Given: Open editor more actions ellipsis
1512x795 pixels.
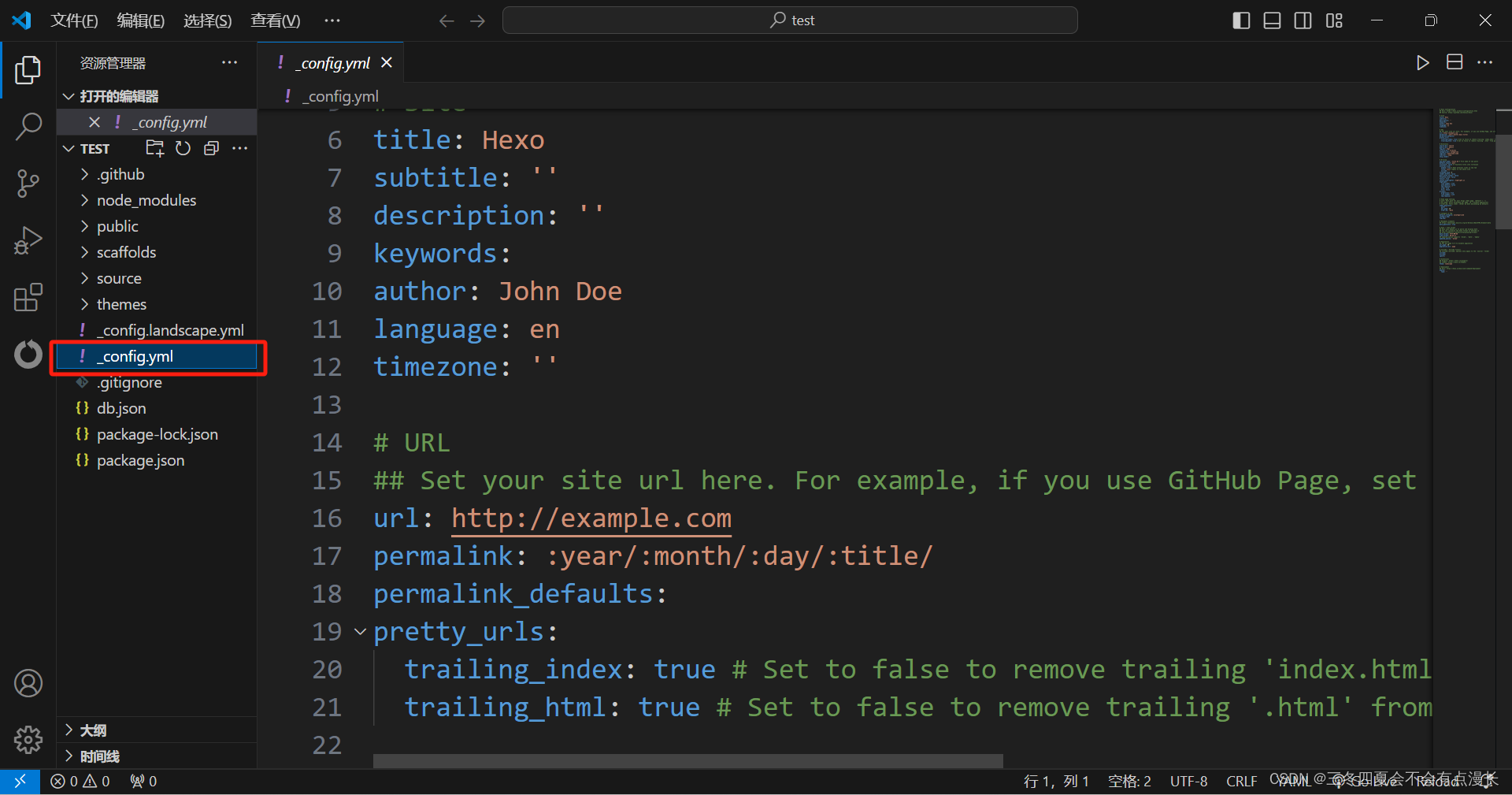Looking at the screenshot, I should [x=1484, y=62].
